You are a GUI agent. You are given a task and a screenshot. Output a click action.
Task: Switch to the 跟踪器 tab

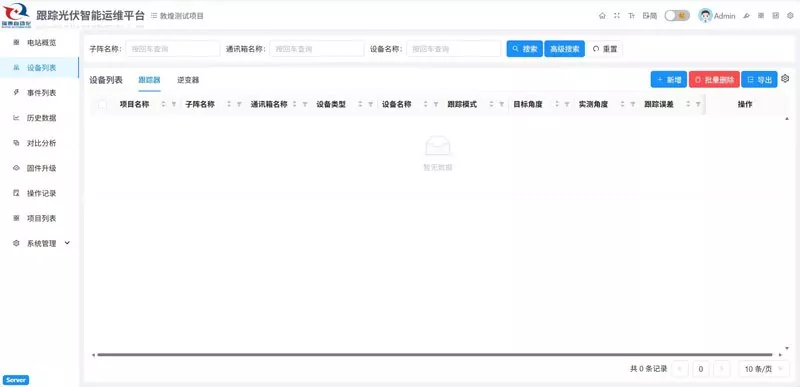pos(149,80)
